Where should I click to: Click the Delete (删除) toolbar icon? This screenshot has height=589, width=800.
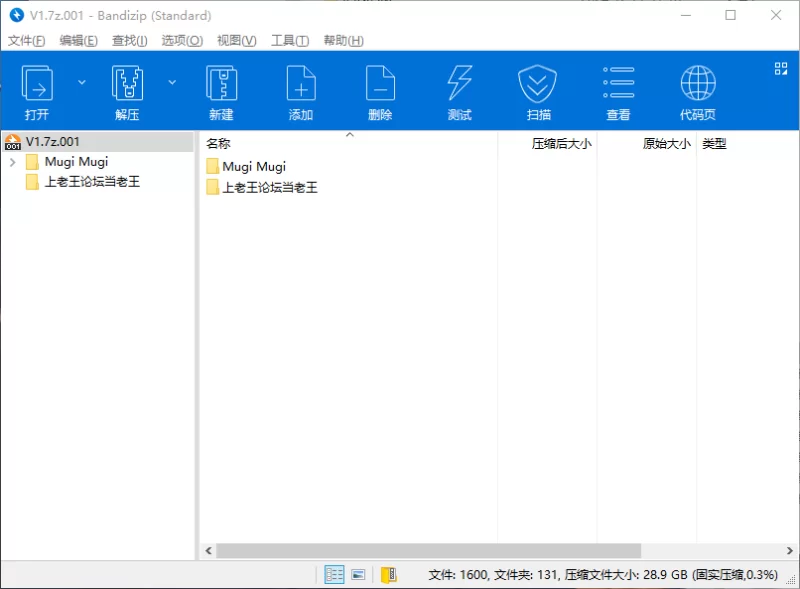tap(380, 84)
